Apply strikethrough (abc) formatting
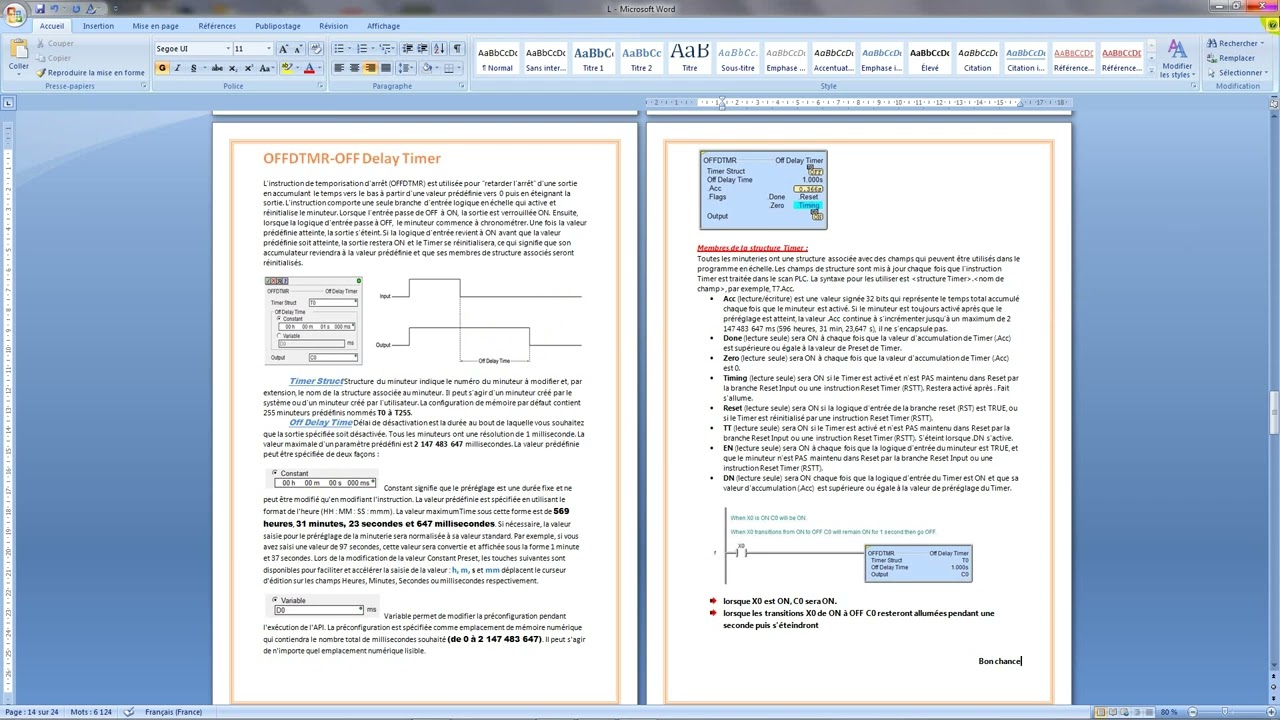The height and width of the screenshot is (720, 1280). (x=217, y=68)
